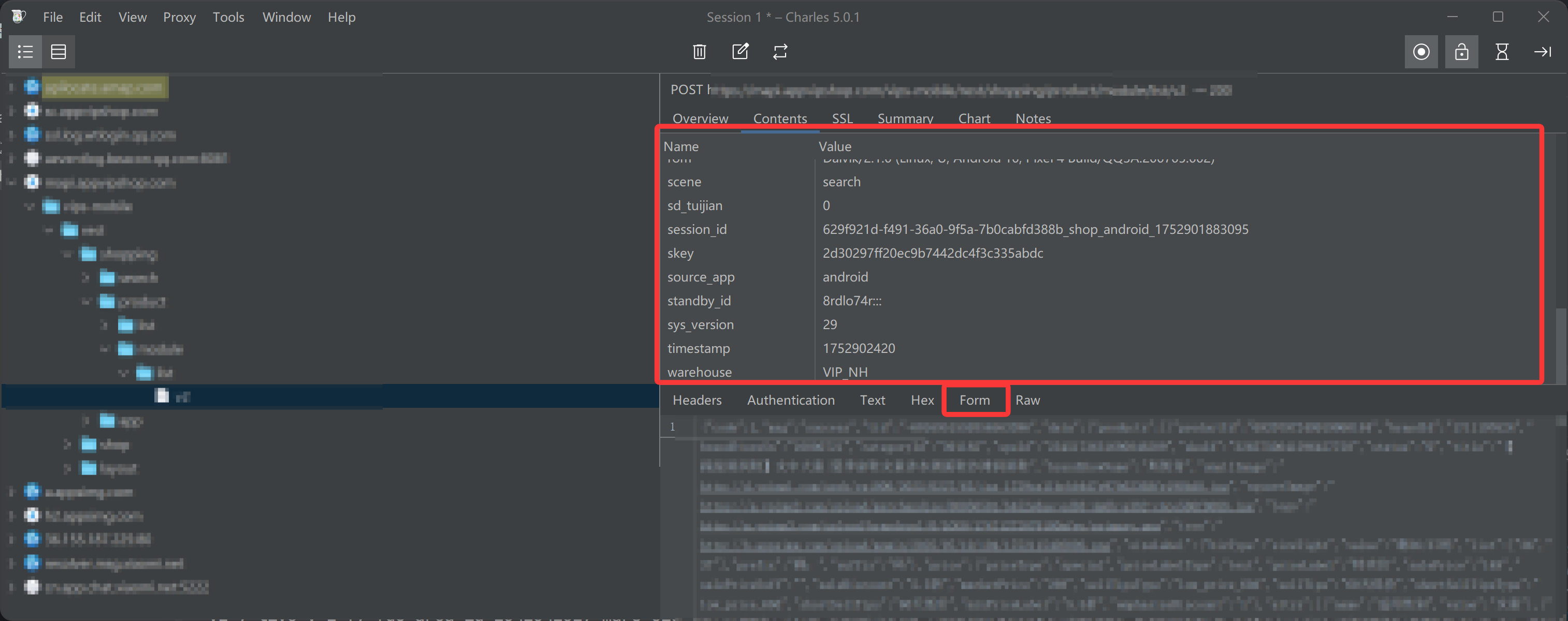The width and height of the screenshot is (1568, 621).
Task: Show the Chart tab
Action: pos(974,118)
